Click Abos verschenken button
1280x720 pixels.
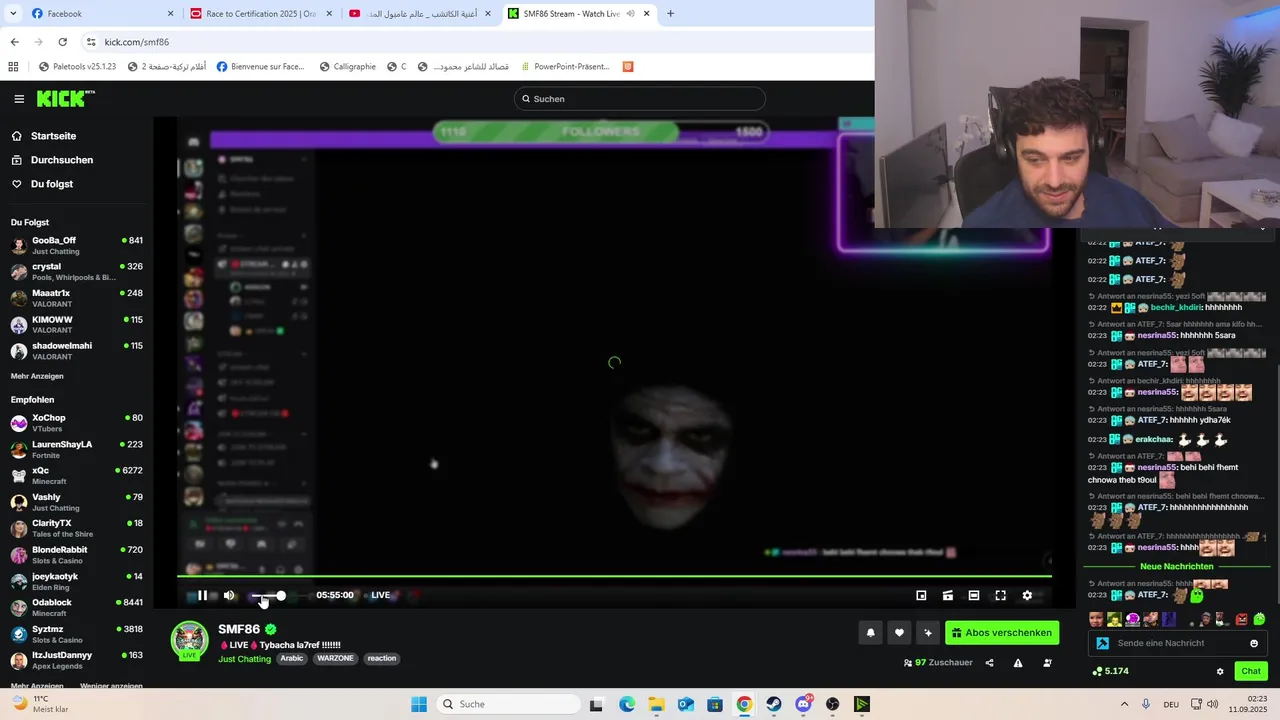(1002, 632)
